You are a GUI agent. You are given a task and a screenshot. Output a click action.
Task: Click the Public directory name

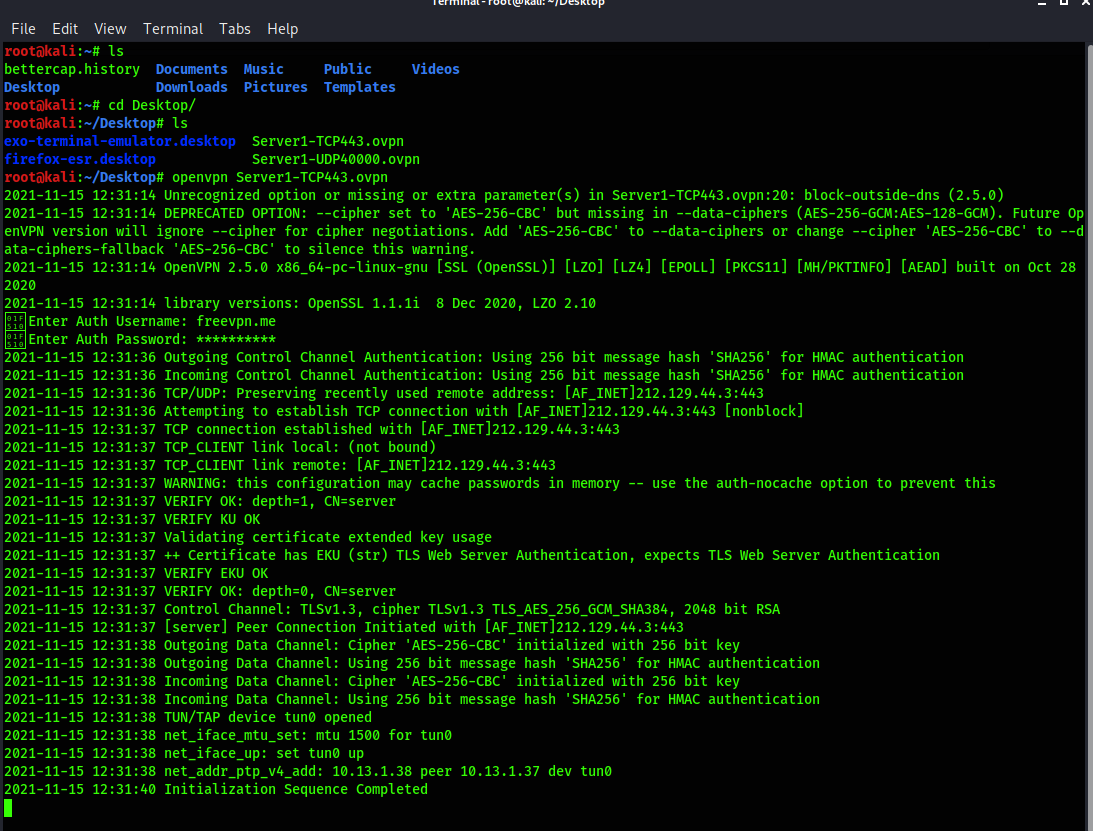click(x=347, y=69)
